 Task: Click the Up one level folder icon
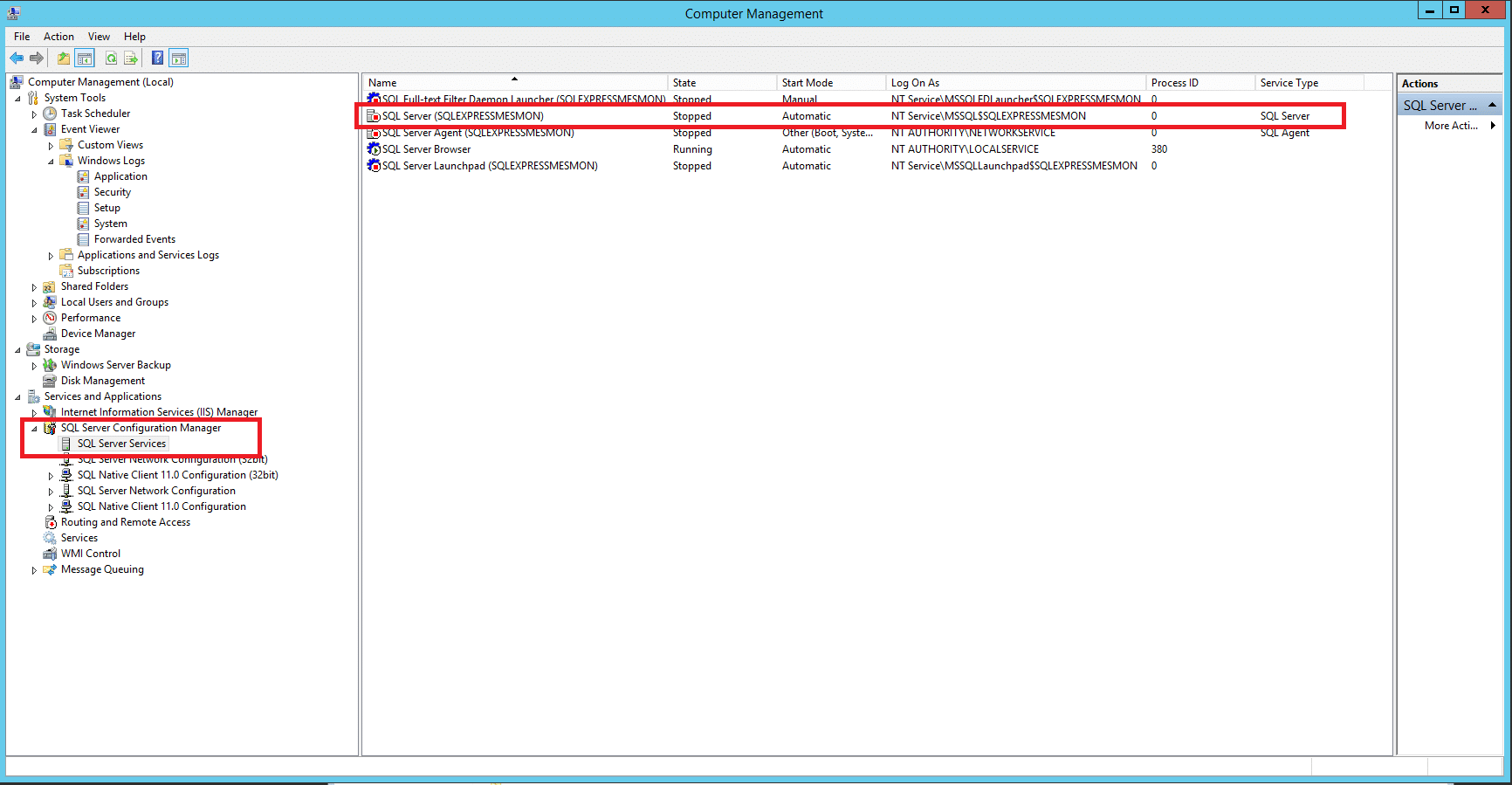click(64, 59)
